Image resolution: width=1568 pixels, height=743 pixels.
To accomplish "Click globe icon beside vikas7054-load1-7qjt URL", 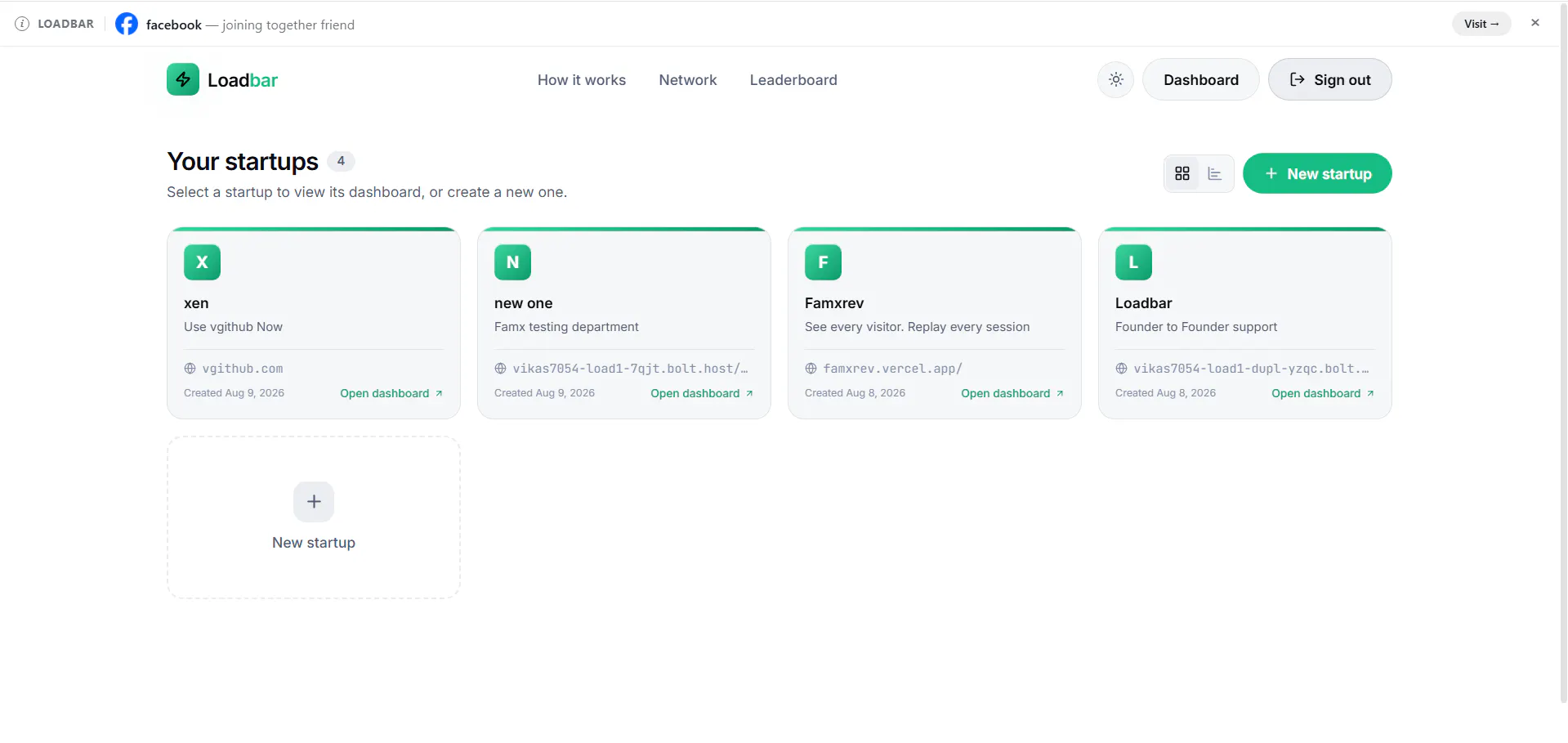I will click(500, 369).
